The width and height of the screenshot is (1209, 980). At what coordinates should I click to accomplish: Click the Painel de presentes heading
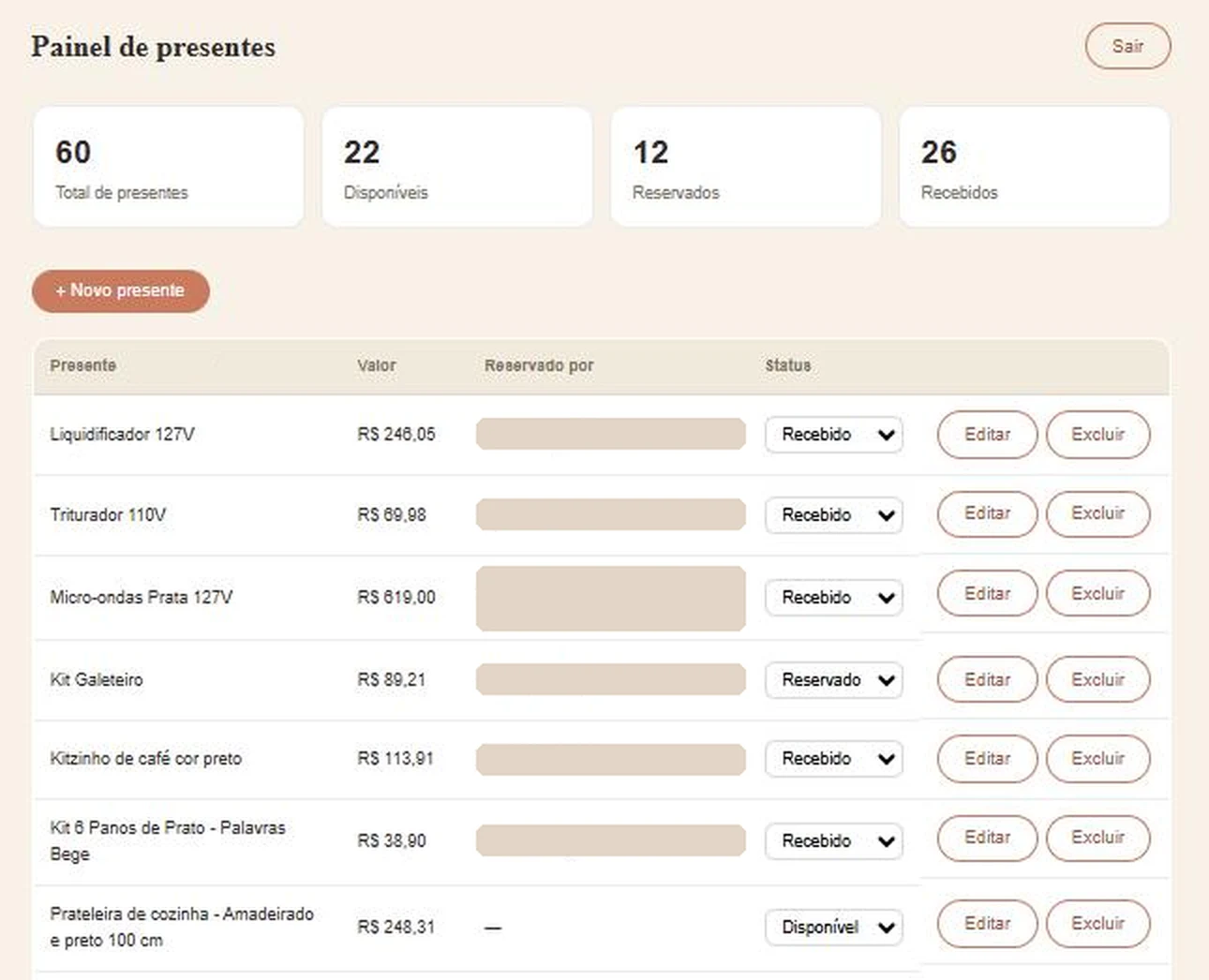(154, 47)
